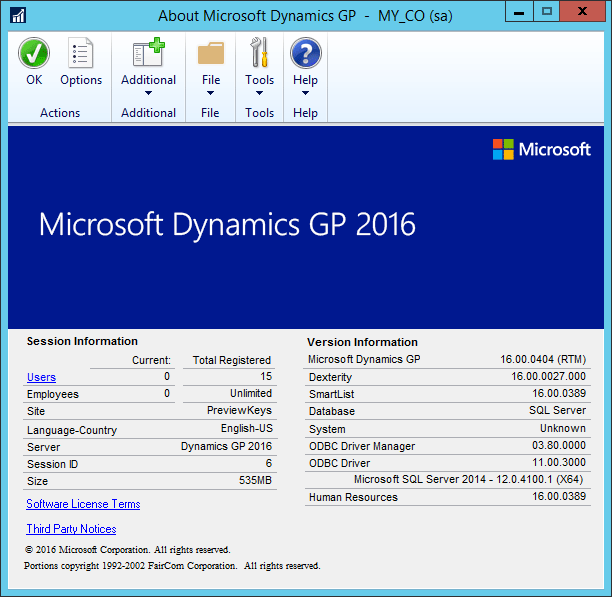This screenshot has height=597, width=612.
Task: Click the Language-Country value English-US
Action: (x=247, y=428)
